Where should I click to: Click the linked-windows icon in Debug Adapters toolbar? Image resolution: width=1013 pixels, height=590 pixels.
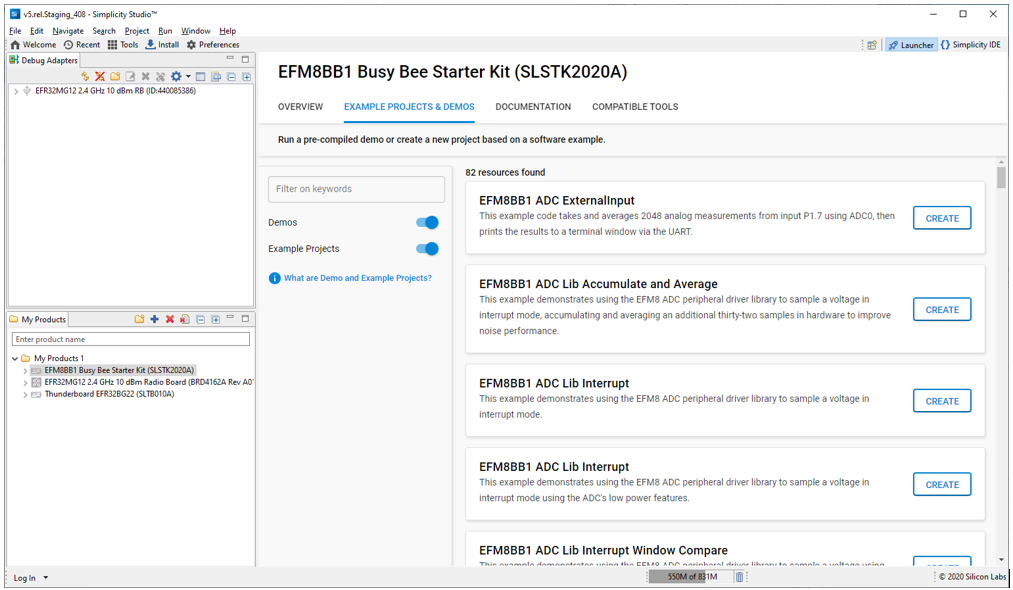pos(216,76)
